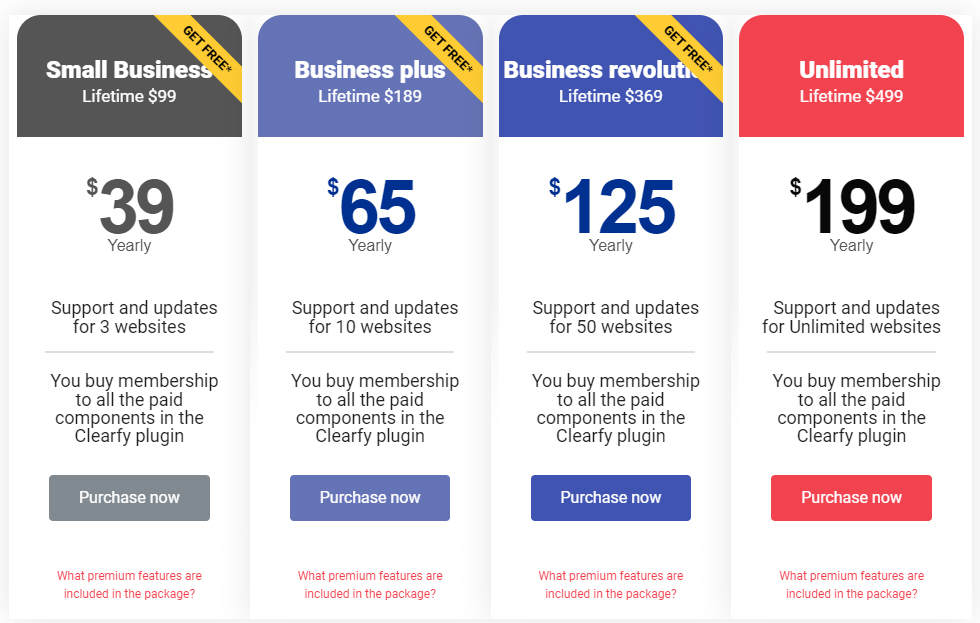The image size is (980, 623).
Task: Open premium features link under Small Business
Action: pos(129,584)
